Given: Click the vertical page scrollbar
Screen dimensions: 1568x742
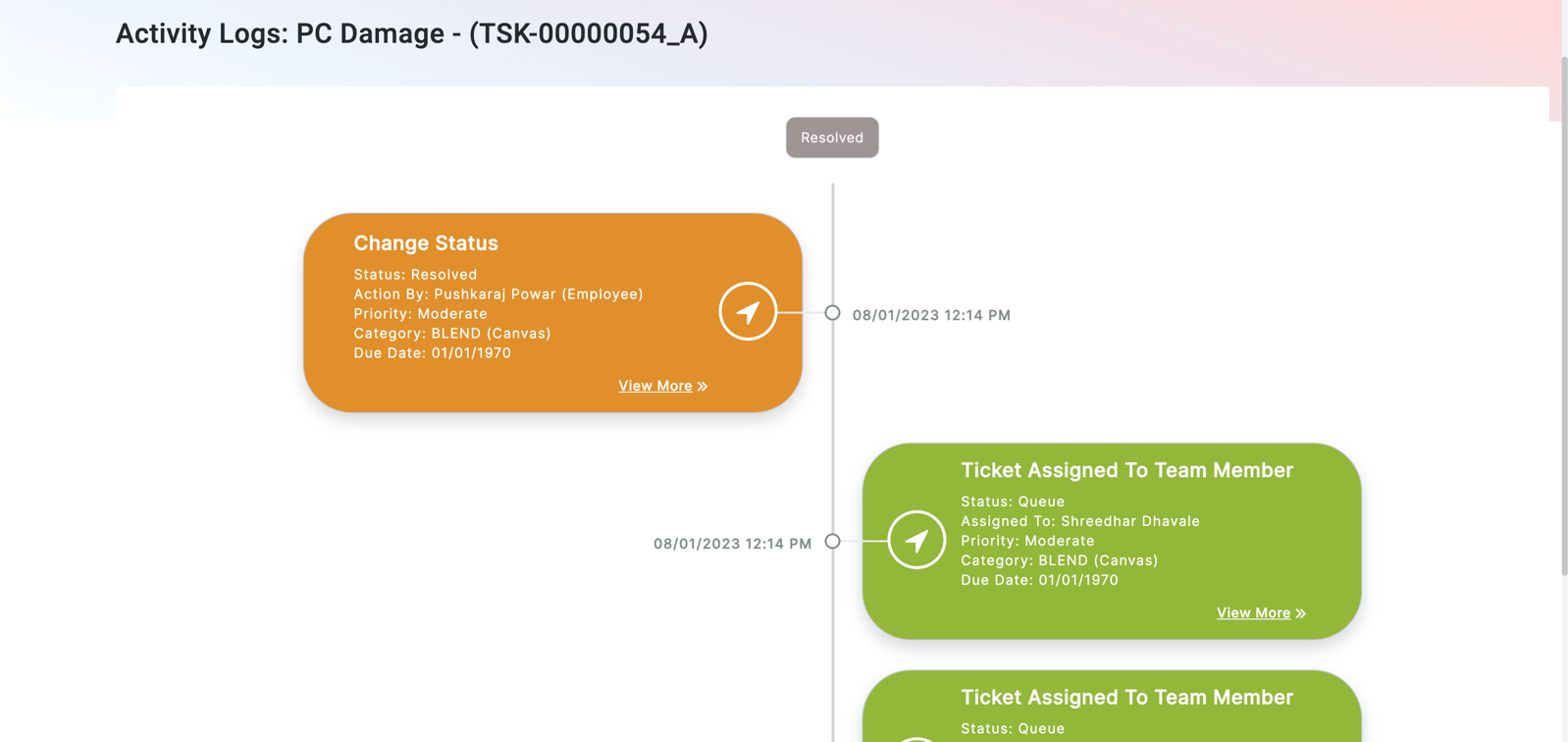Looking at the screenshot, I should pyautogui.click(x=1564, y=314).
